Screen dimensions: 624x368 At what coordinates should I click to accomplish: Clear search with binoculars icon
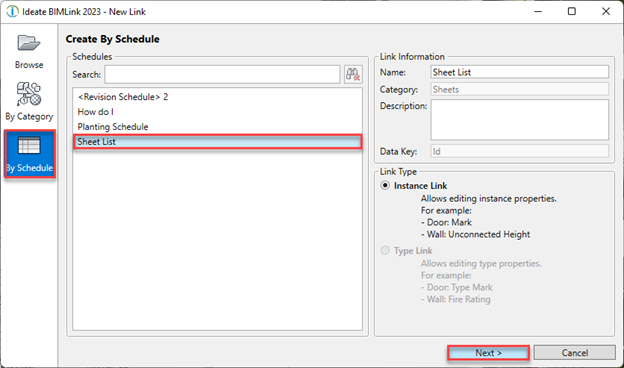pos(353,74)
